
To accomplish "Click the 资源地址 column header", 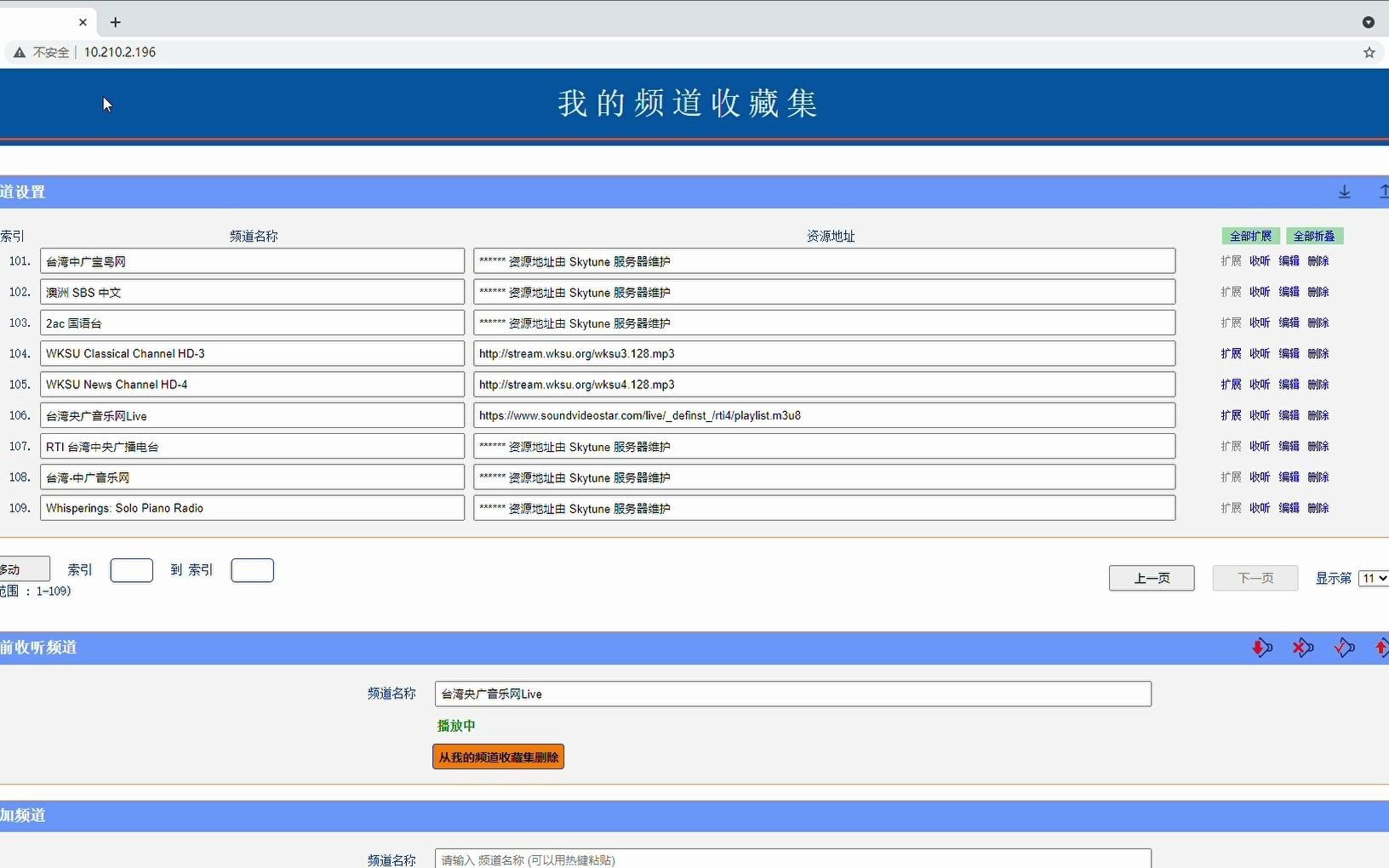I will pyautogui.click(x=831, y=236).
